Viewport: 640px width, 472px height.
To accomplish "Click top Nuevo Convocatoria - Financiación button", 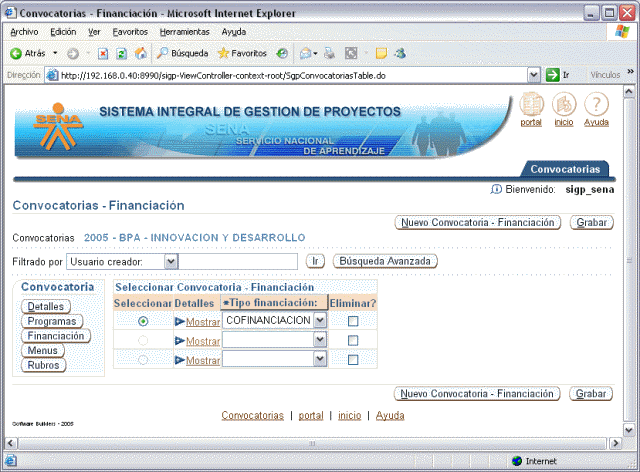I will (478, 223).
